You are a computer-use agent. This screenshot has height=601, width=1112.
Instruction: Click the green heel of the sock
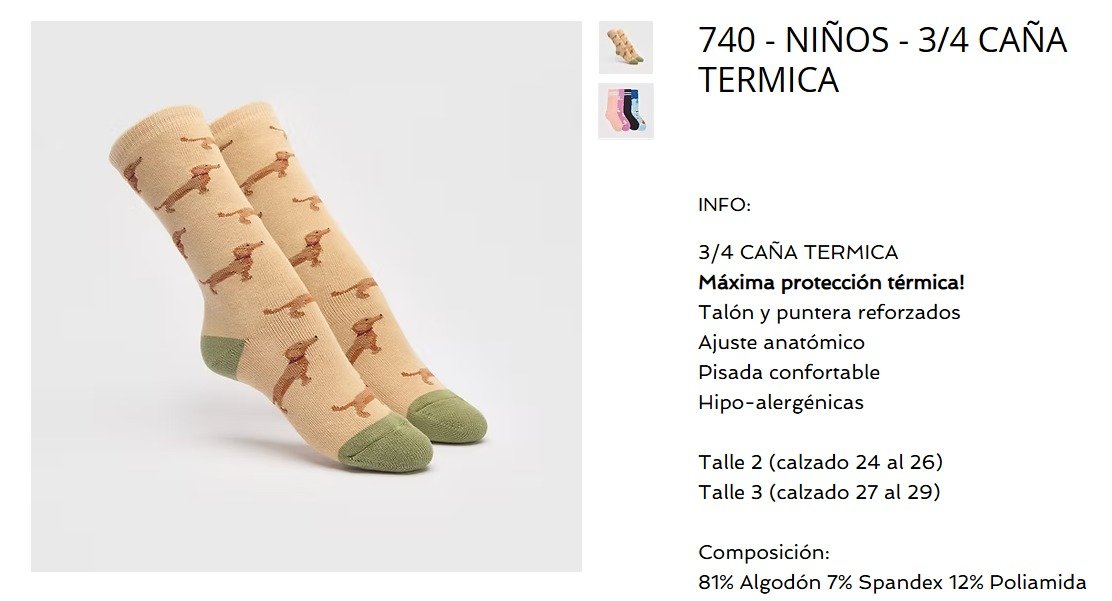click(226, 353)
